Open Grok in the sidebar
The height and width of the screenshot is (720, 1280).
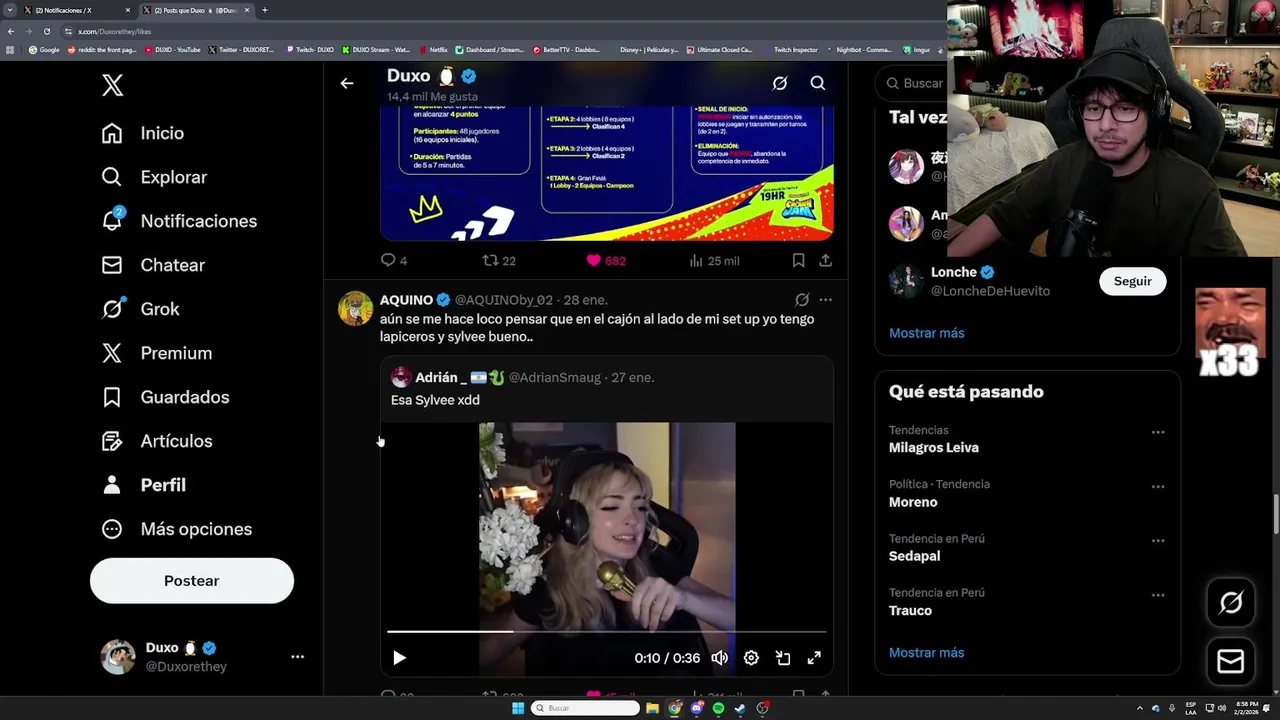(x=140, y=309)
